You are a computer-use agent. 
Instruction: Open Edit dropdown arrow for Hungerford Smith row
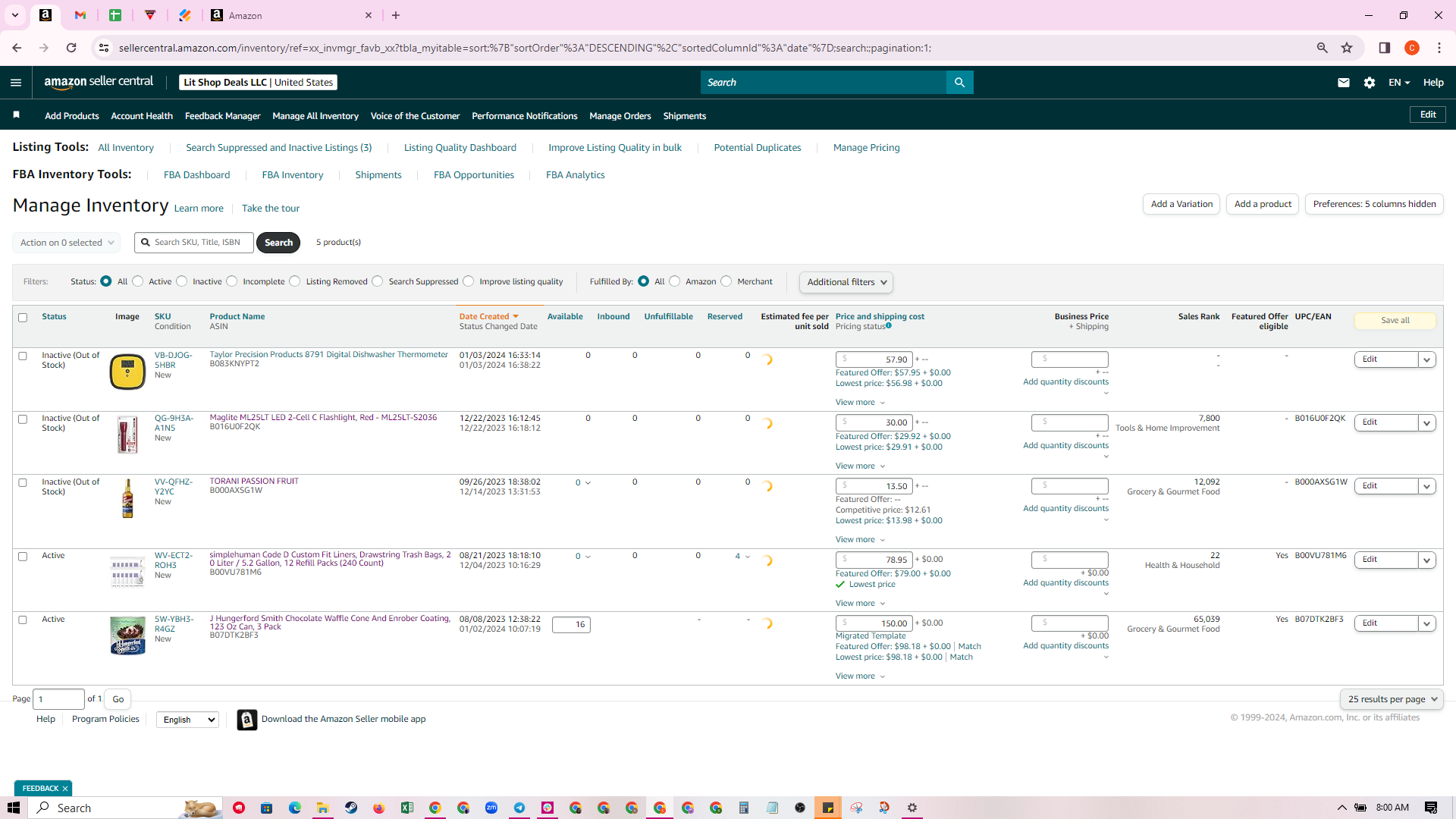1427,623
